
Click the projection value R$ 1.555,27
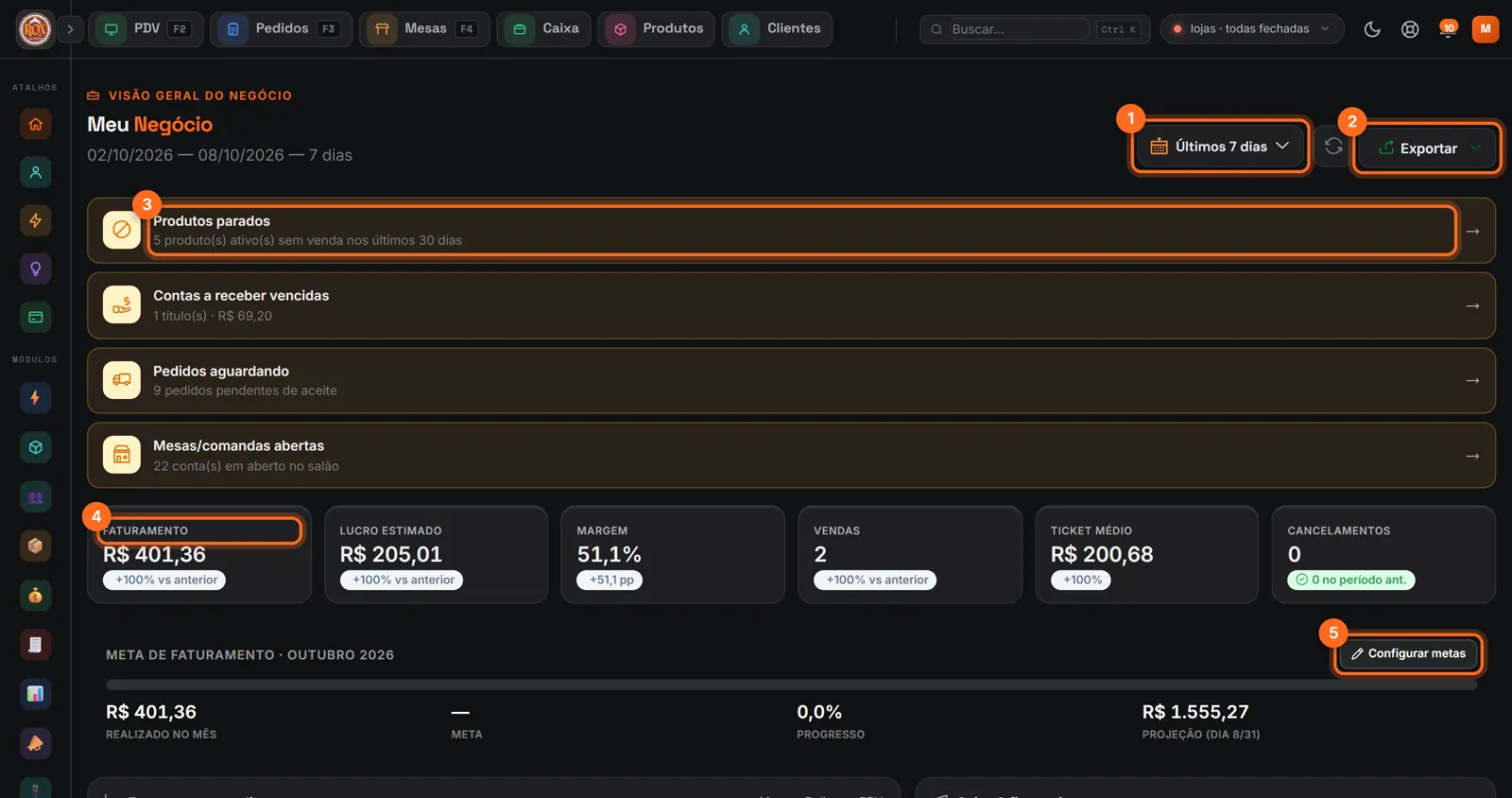click(1194, 712)
